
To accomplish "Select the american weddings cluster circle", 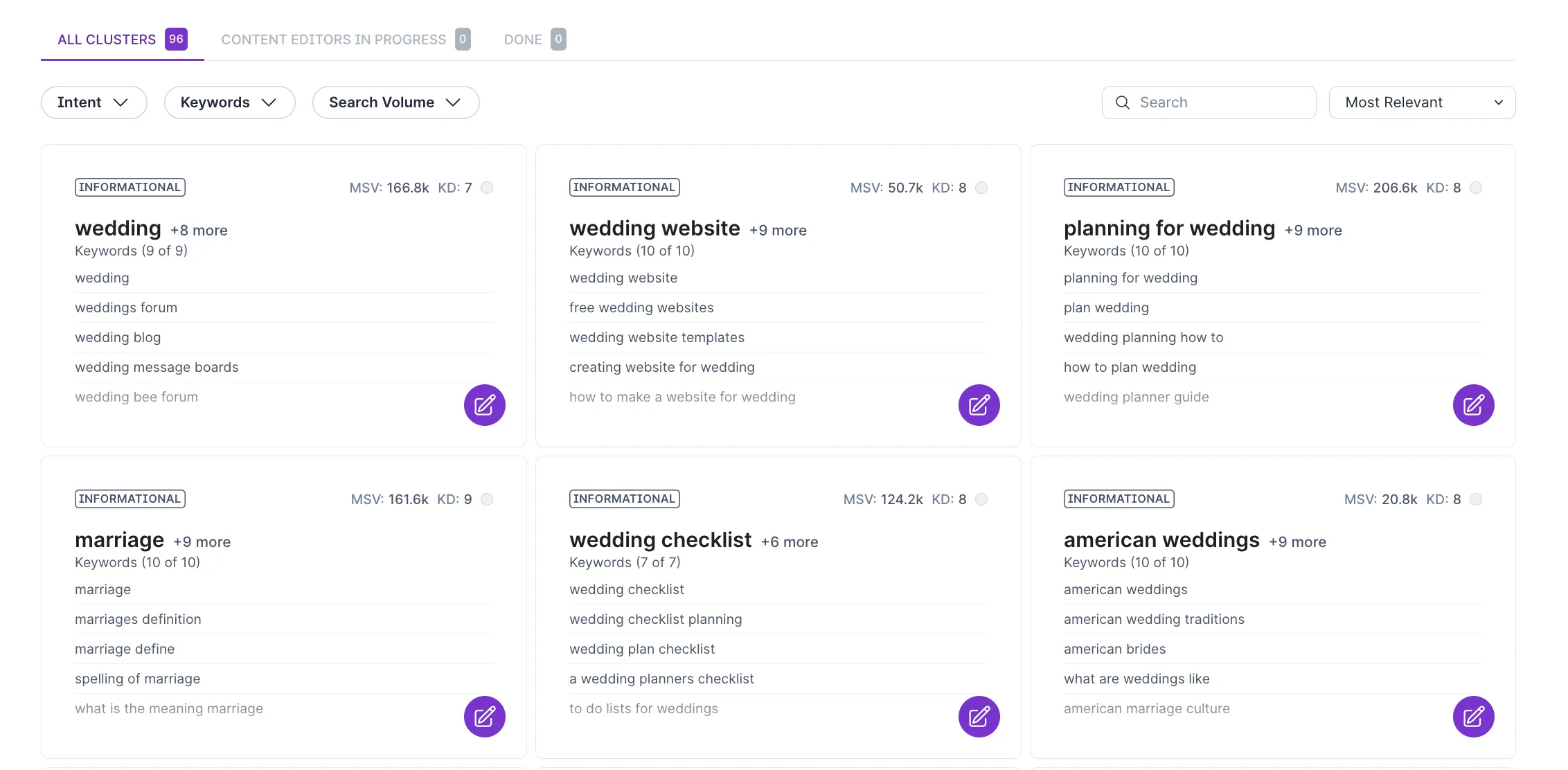I will click(1476, 499).
